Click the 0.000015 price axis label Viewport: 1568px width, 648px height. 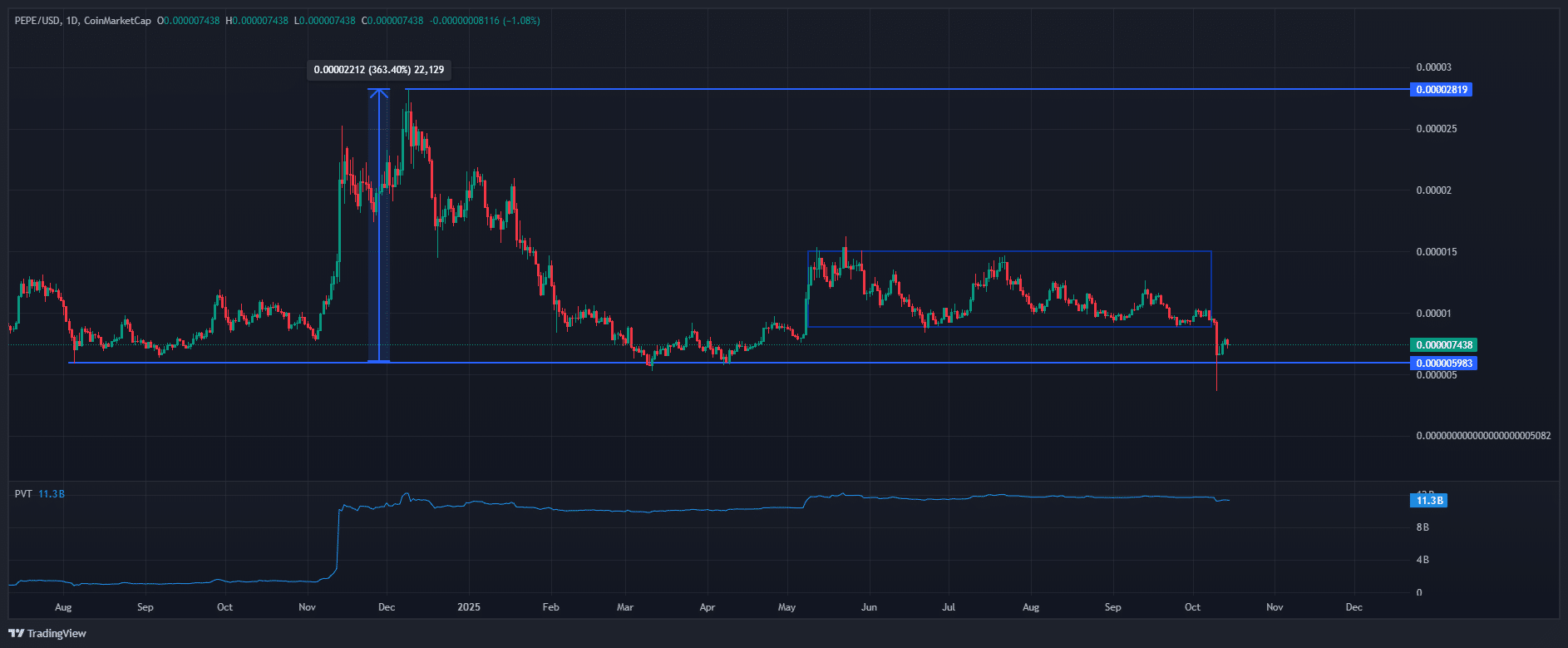coord(1436,252)
